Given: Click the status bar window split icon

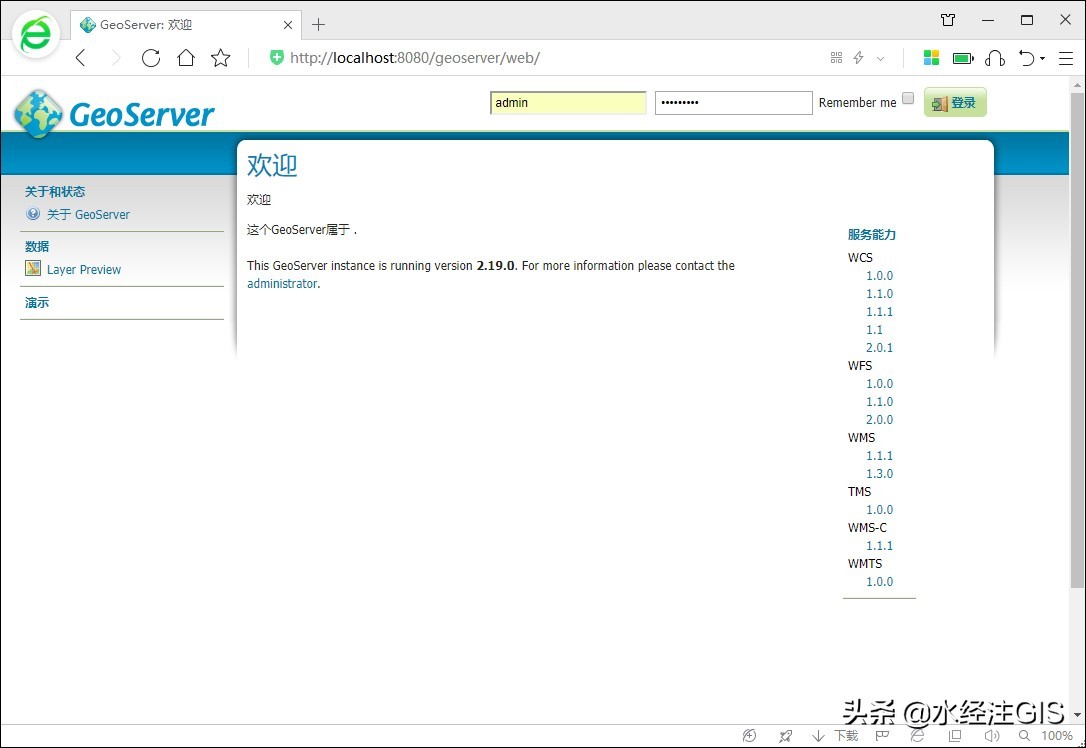Looking at the screenshot, I should pos(955,736).
